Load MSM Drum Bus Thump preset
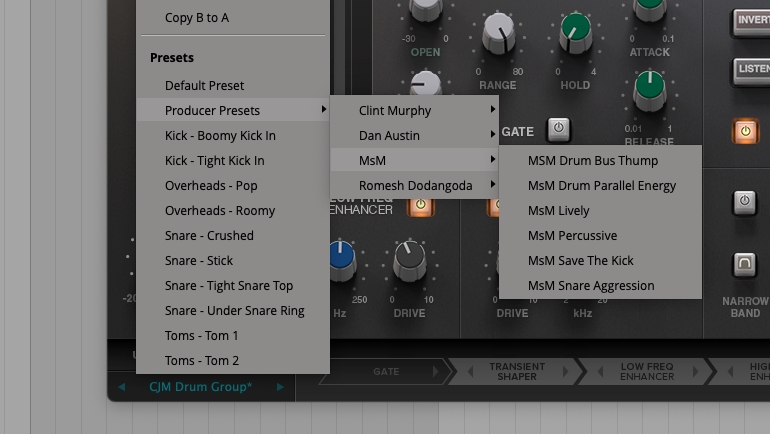Viewport: 770px width, 434px height. coord(600,161)
